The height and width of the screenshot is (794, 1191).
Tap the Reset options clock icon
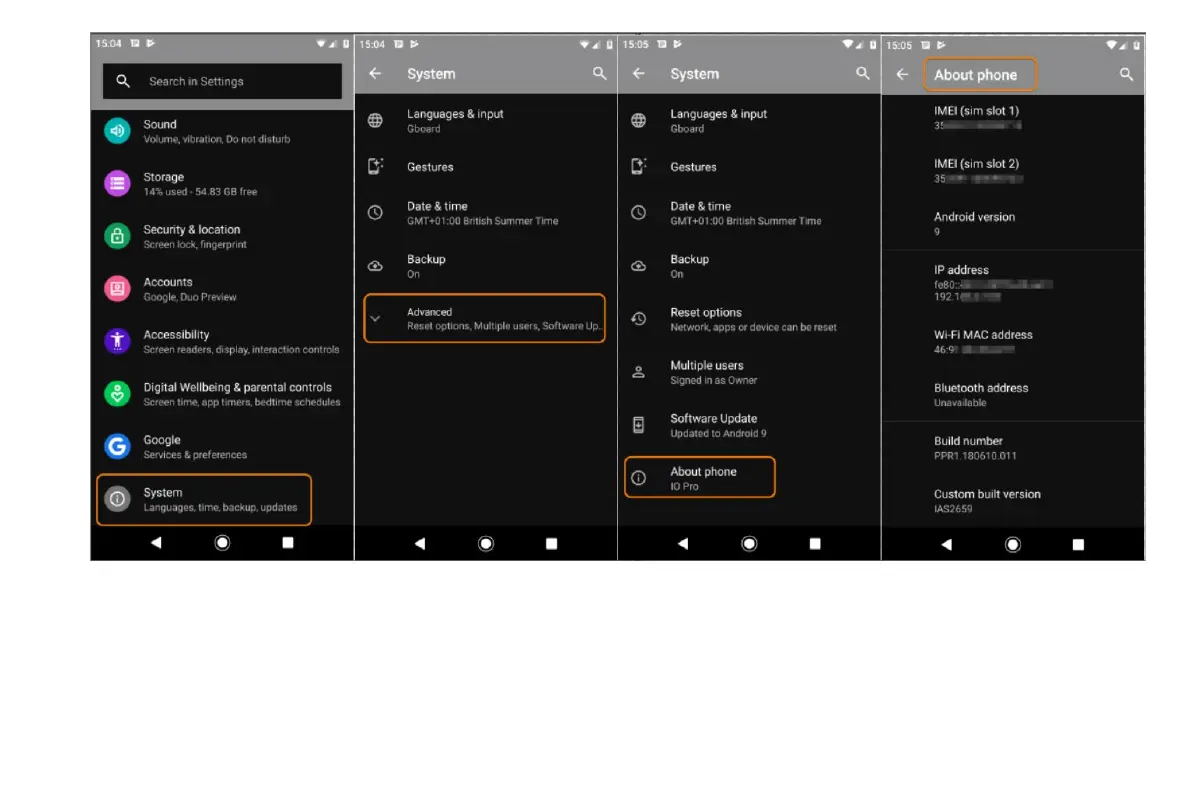click(639, 319)
